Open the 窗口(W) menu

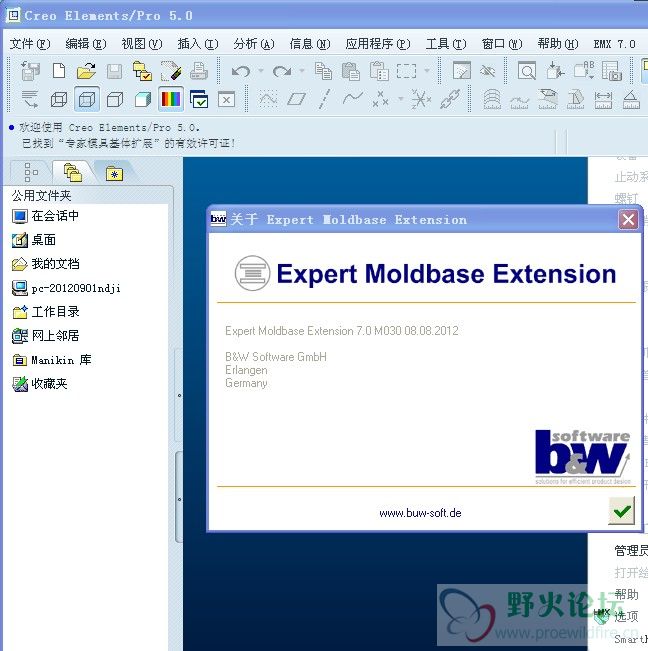(x=502, y=44)
